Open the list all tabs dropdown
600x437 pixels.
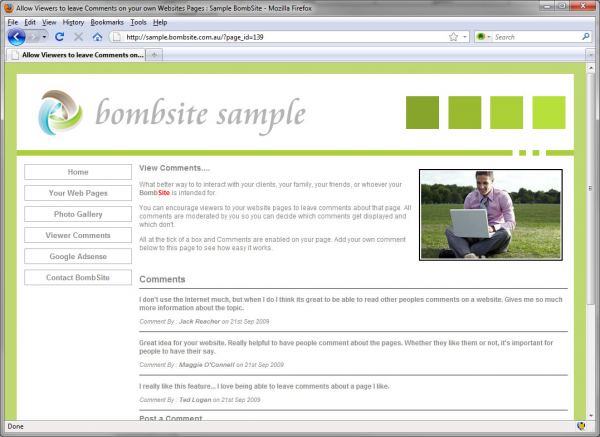590,55
